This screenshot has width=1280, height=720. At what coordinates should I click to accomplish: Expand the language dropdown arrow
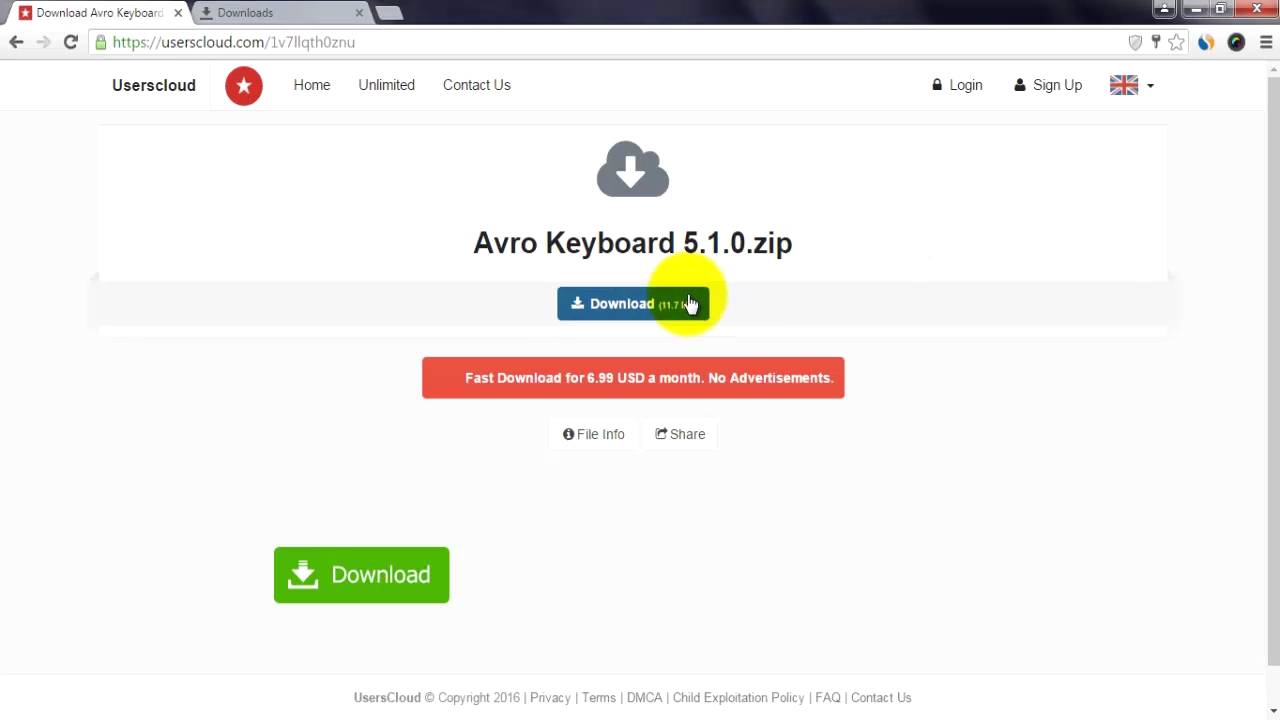click(1149, 85)
